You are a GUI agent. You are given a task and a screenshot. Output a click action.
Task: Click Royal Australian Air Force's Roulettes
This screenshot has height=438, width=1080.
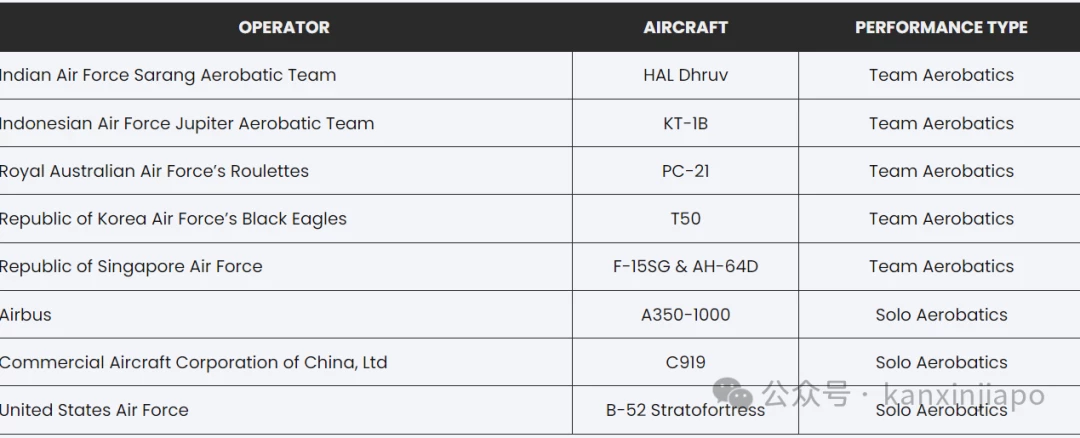[x=154, y=171]
